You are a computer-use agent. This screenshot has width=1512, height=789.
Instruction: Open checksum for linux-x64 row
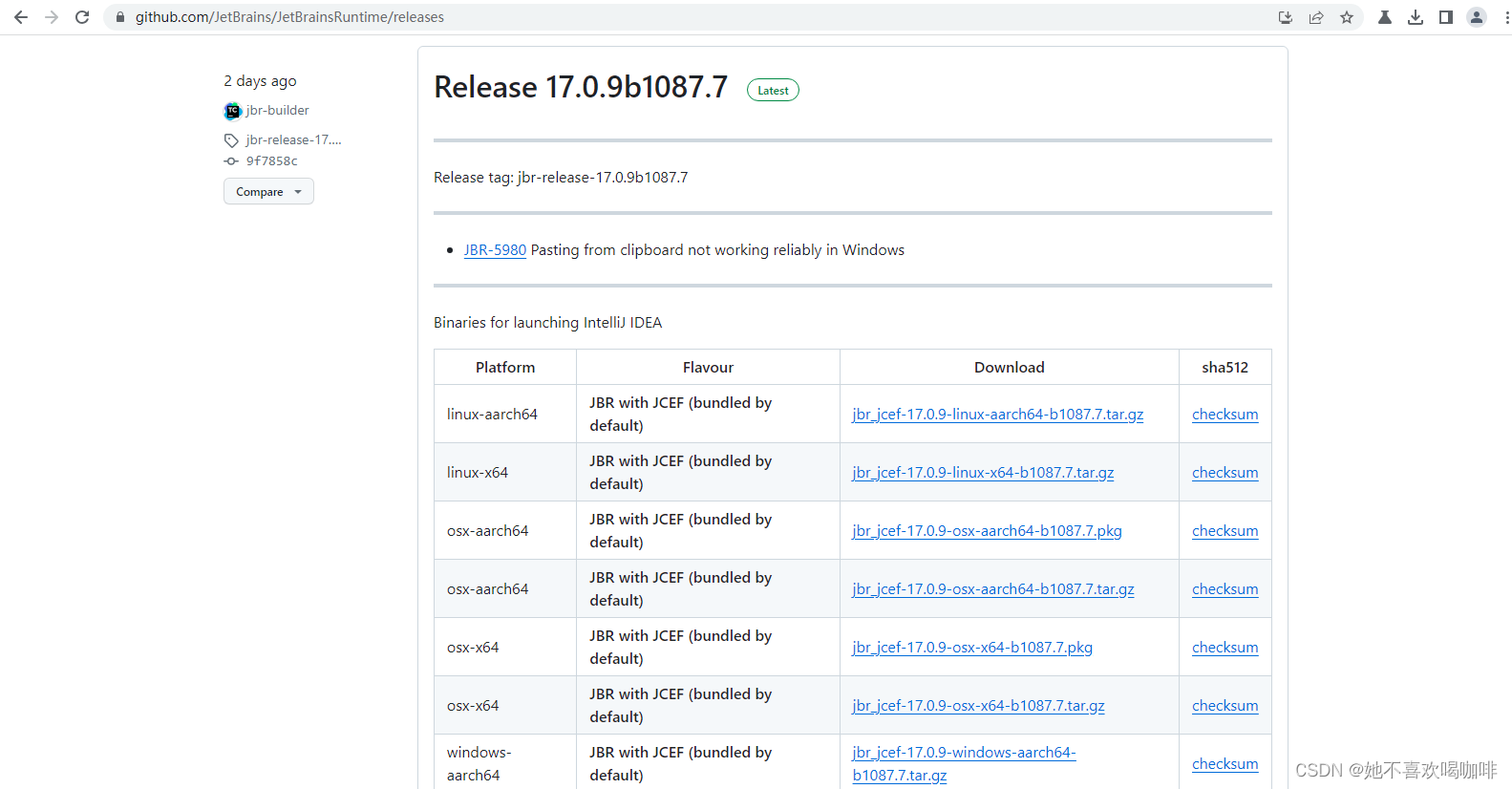coord(1225,473)
